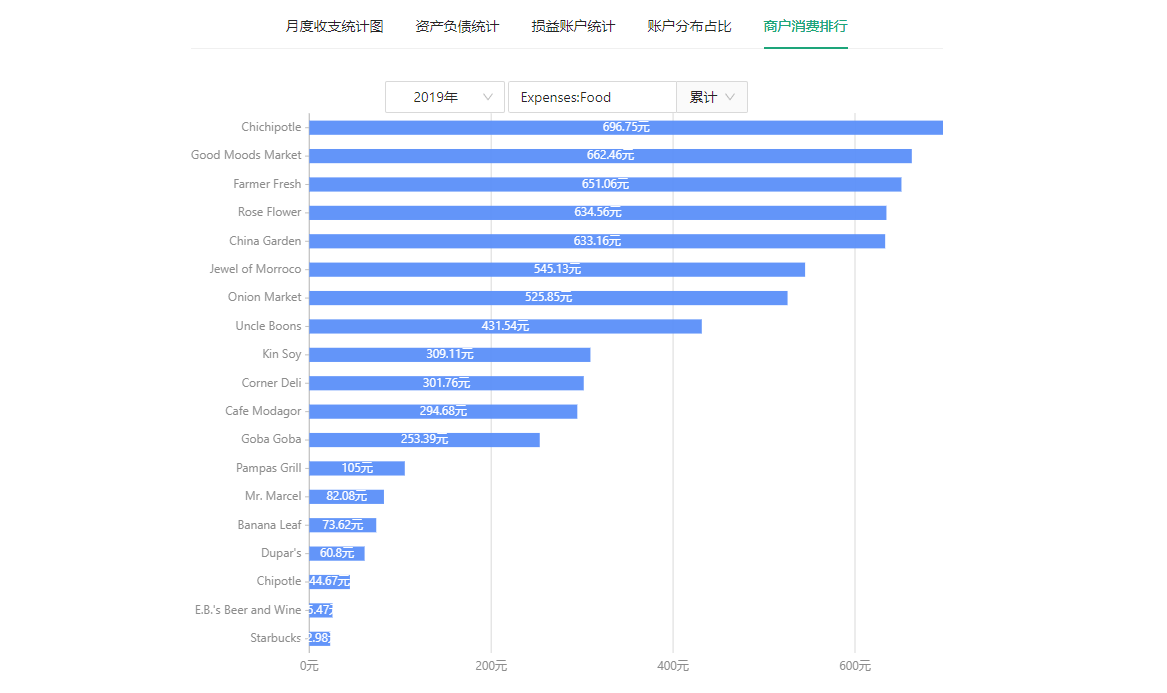This screenshot has height=693, width=1167.
Task: Switch to 月度收支统计图 tab
Action: coord(334,26)
